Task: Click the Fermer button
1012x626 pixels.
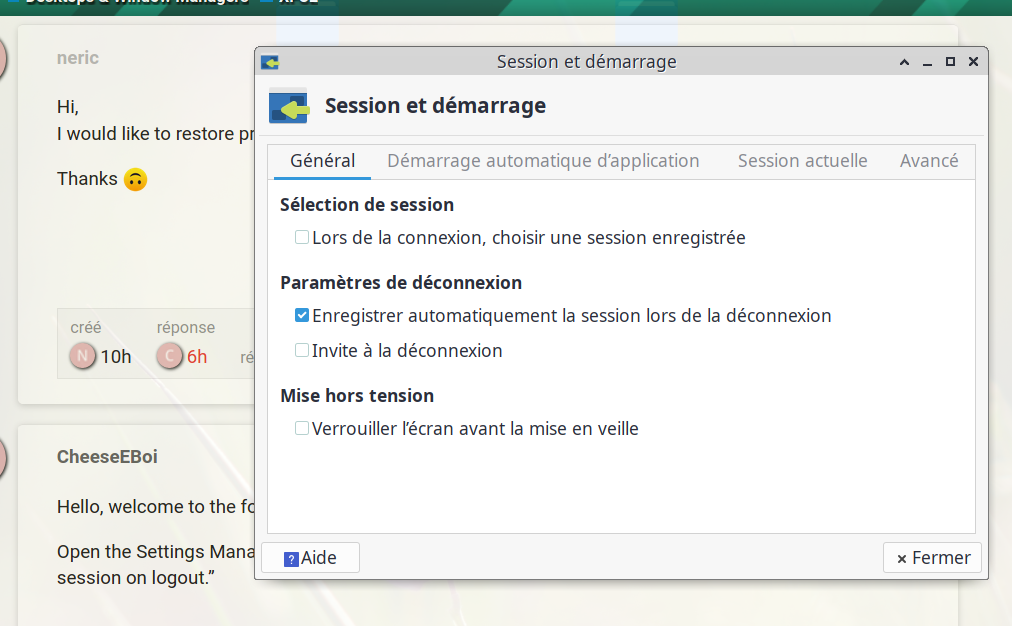Action: (x=933, y=558)
